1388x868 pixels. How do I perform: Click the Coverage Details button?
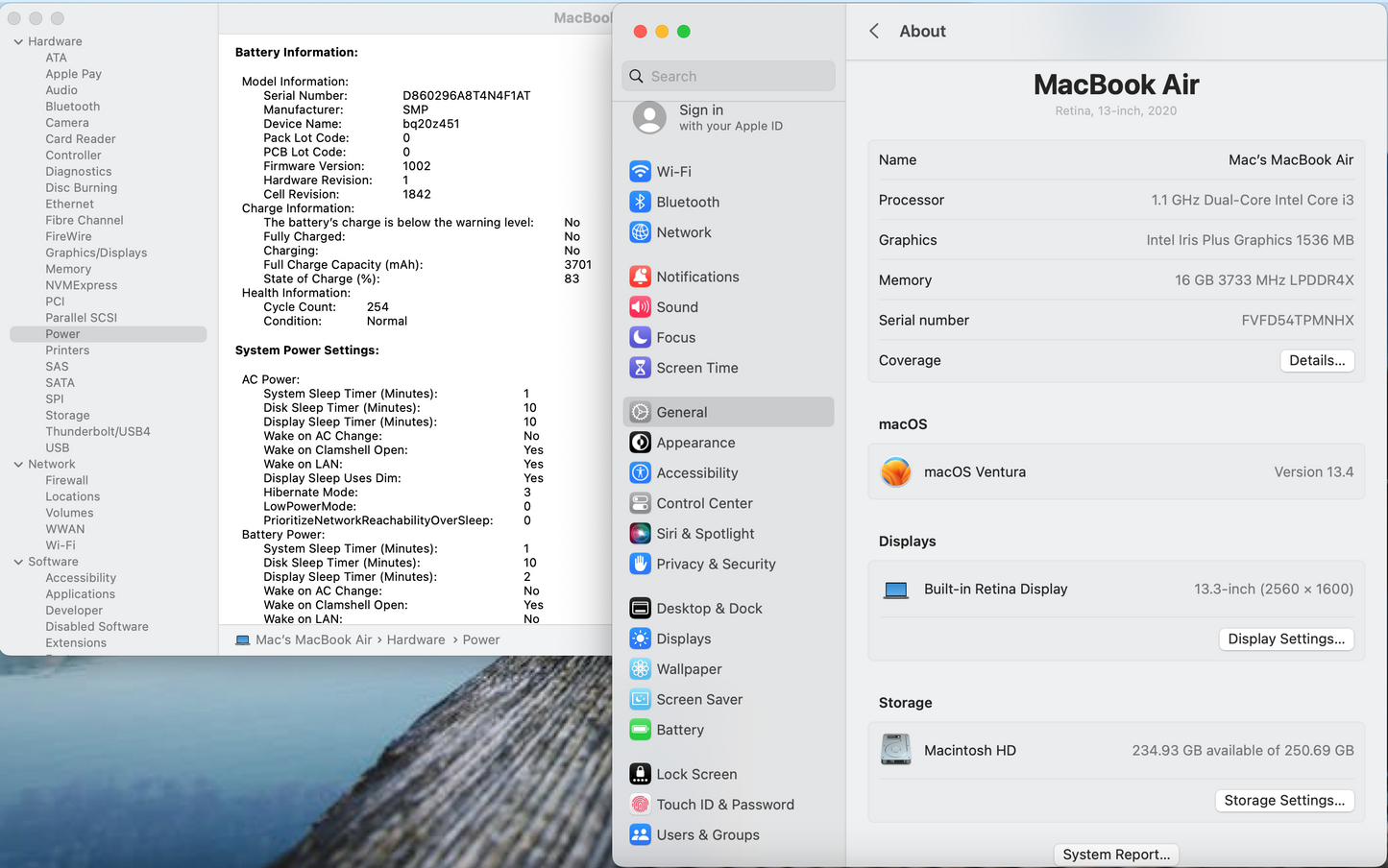pyautogui.click(x=1316, y=360)
